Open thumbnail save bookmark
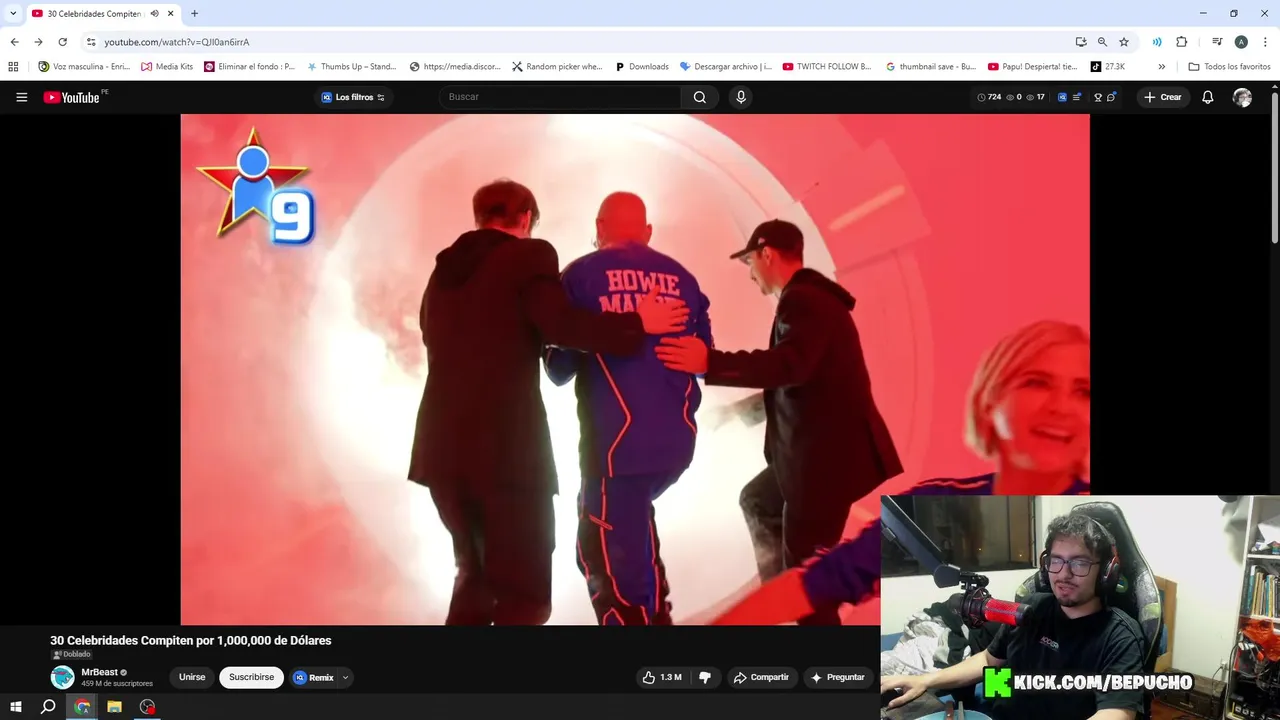This screenshot has width=1280, height=720. point(931,67)
